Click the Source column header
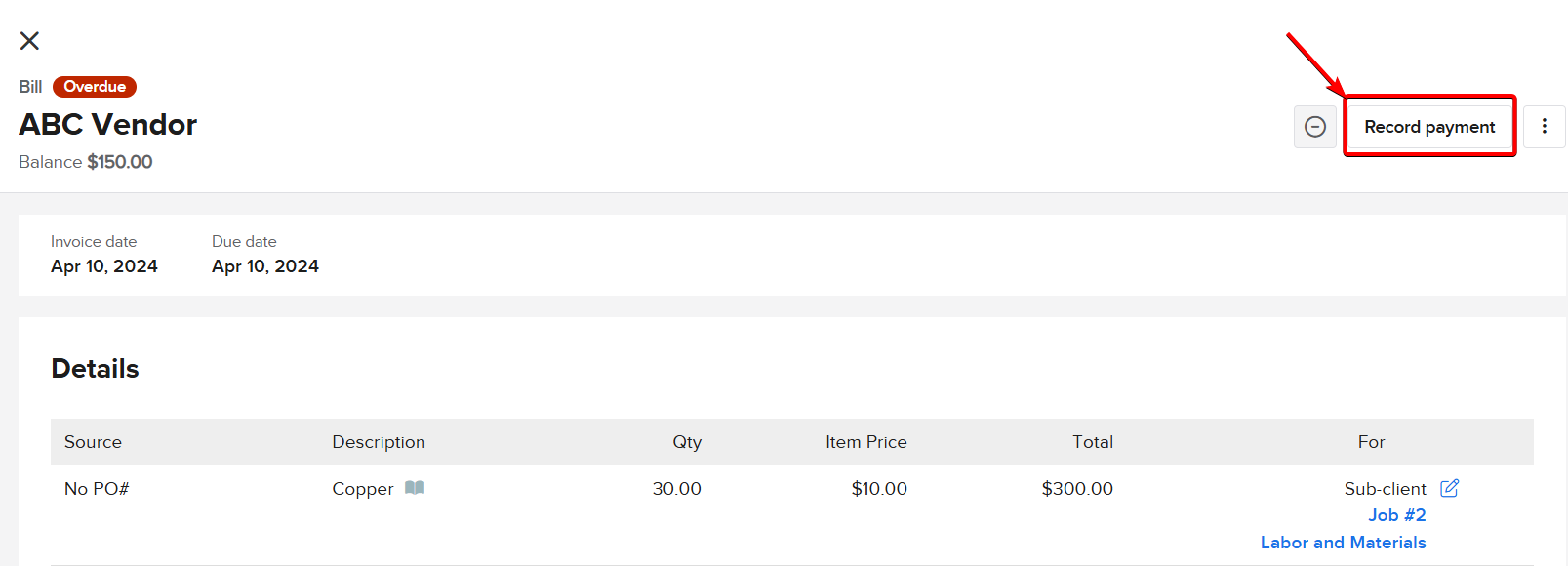This screenshot has height=566, width=1568. (93, 442)
